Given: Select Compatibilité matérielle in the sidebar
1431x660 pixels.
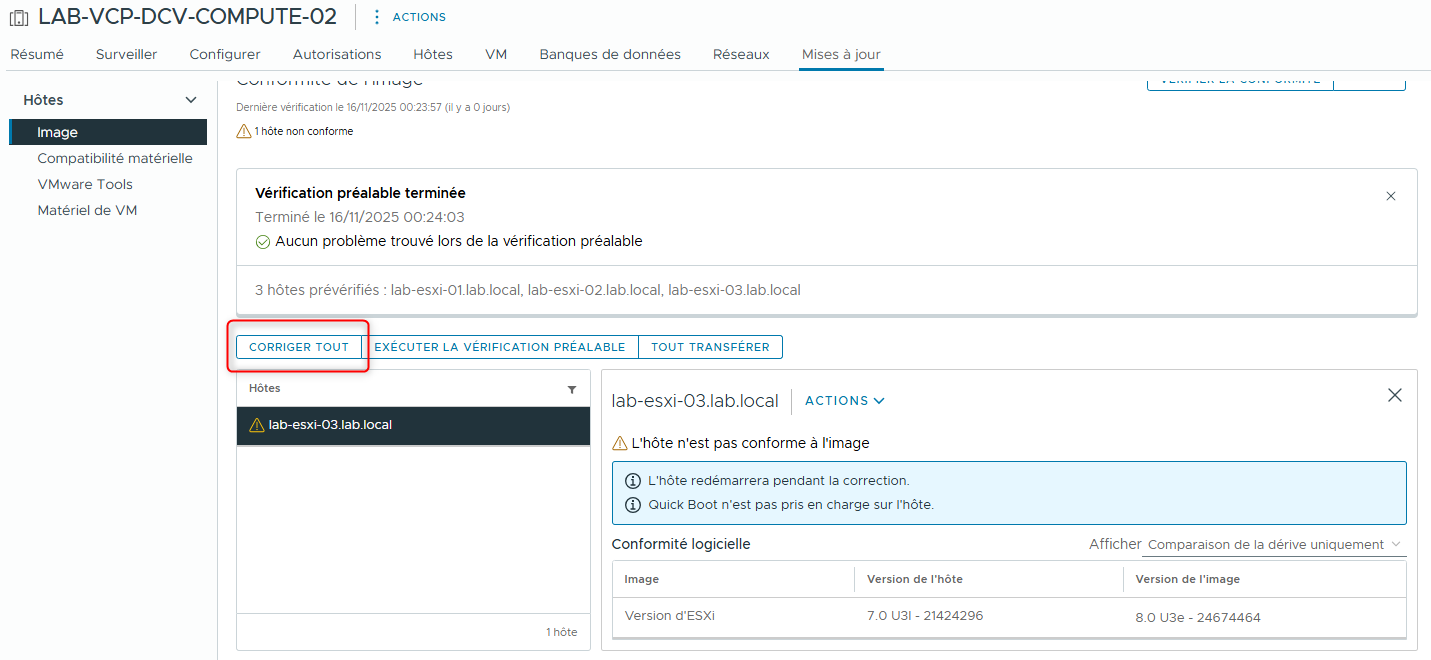Looking at the screenshot, I should (x=114, y=157).
